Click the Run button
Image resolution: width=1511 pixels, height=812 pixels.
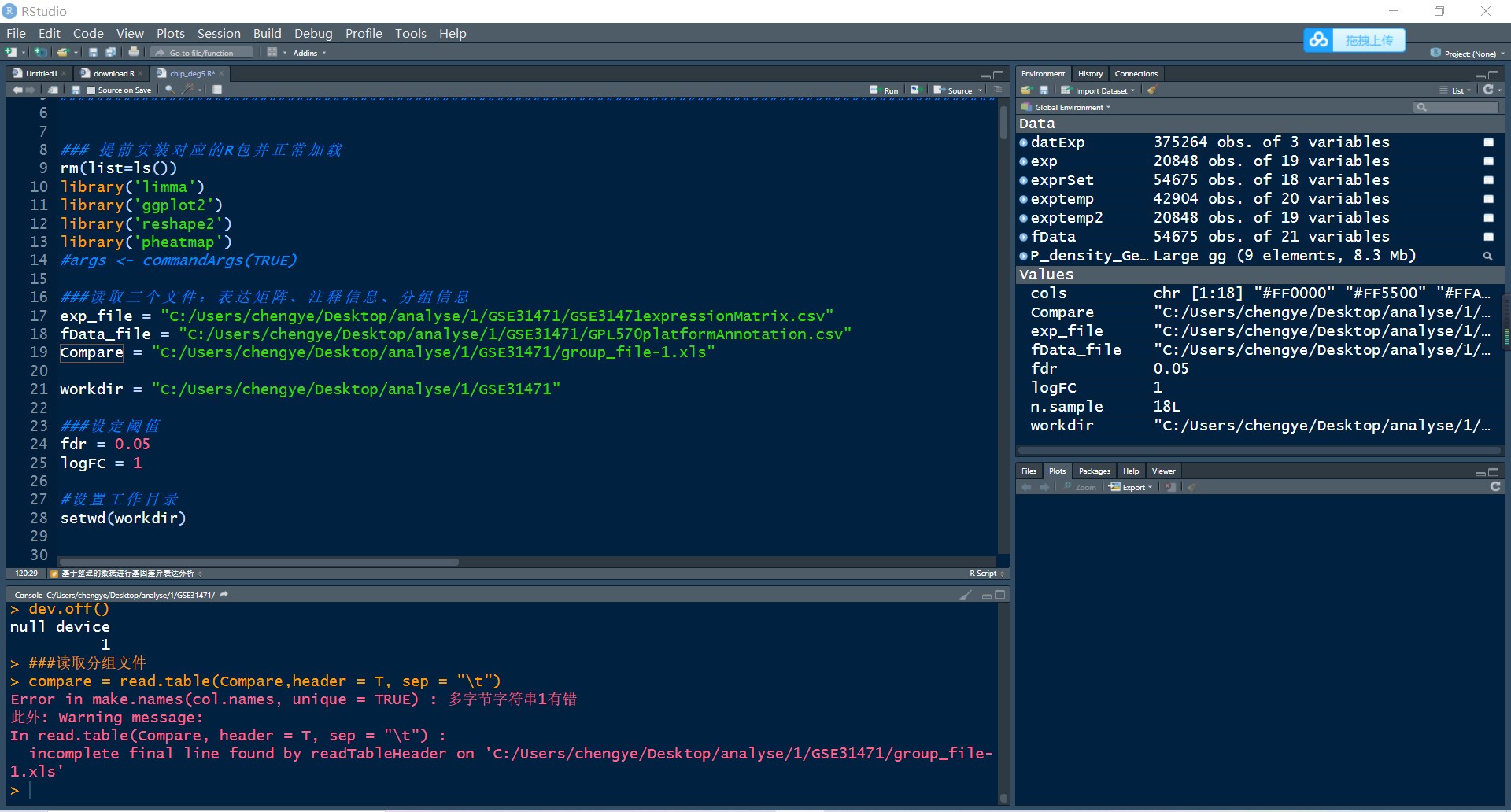tap(884, 90)
